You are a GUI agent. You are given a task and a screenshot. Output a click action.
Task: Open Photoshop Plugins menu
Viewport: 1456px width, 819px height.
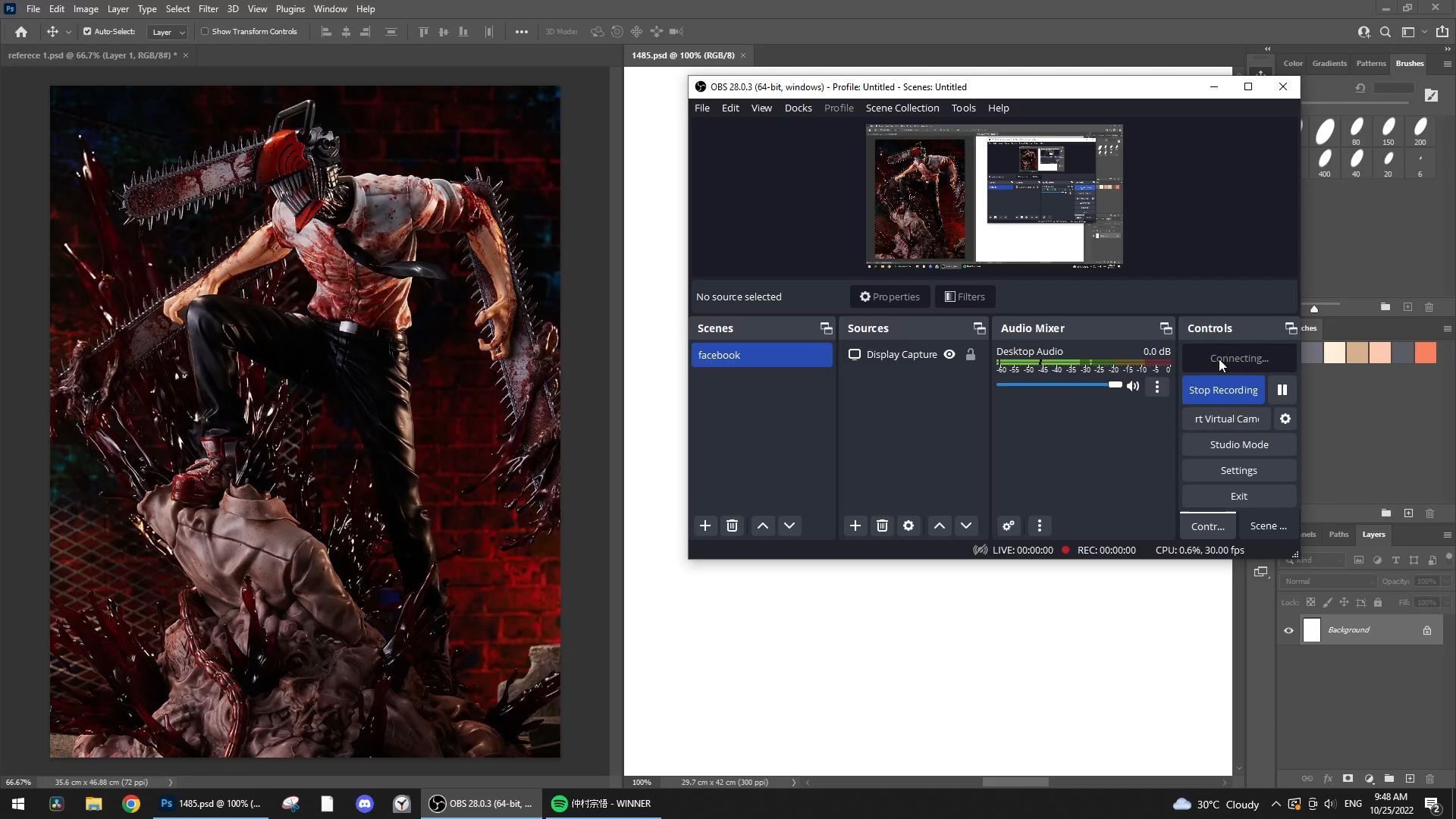[x=290, y=9]
